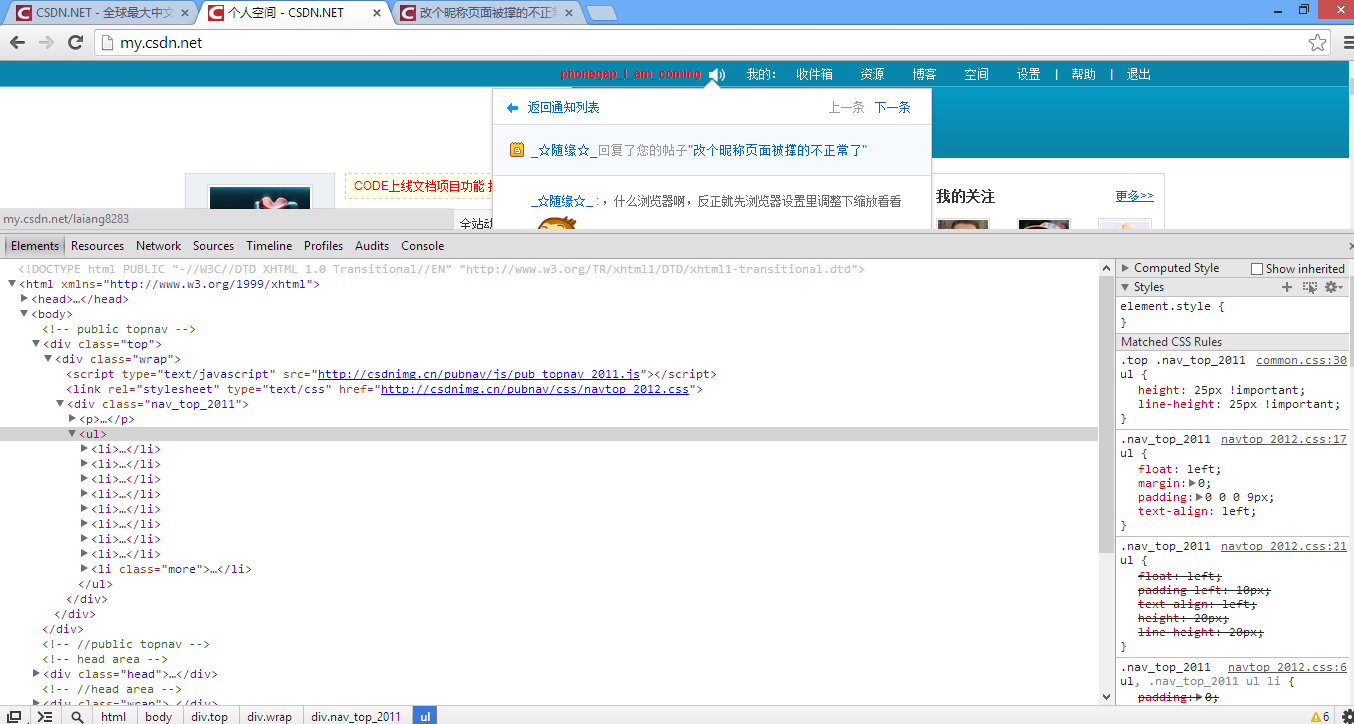This screenshot has width=1354, height=724.
Task: Collapse the body node triangle
Action: click(24, 314)
